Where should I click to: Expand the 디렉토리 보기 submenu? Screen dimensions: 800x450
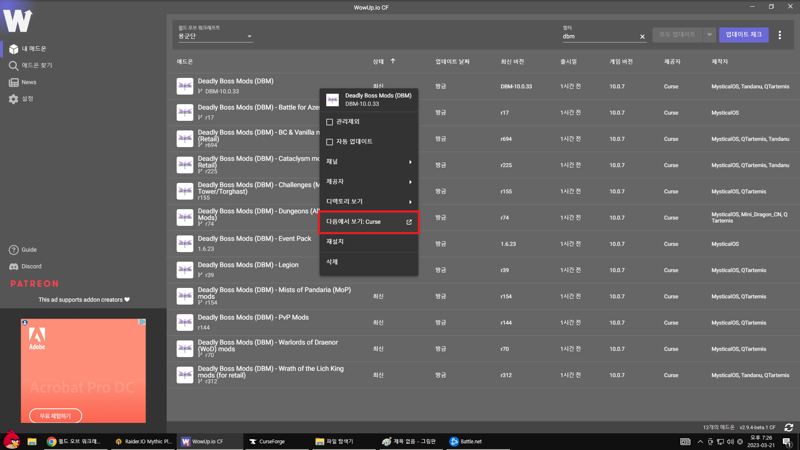tap(368, 202)
